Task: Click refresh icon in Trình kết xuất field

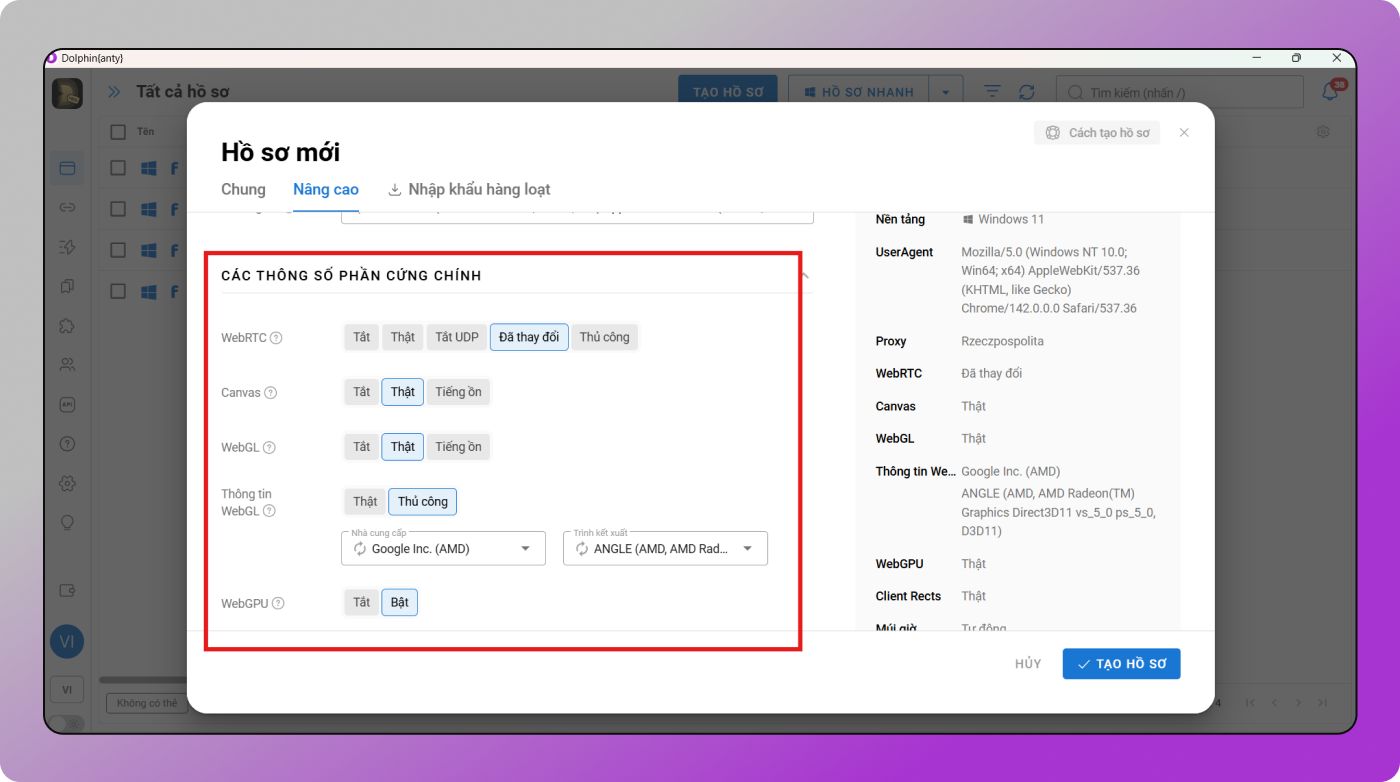Action: [x=582, y=549]
